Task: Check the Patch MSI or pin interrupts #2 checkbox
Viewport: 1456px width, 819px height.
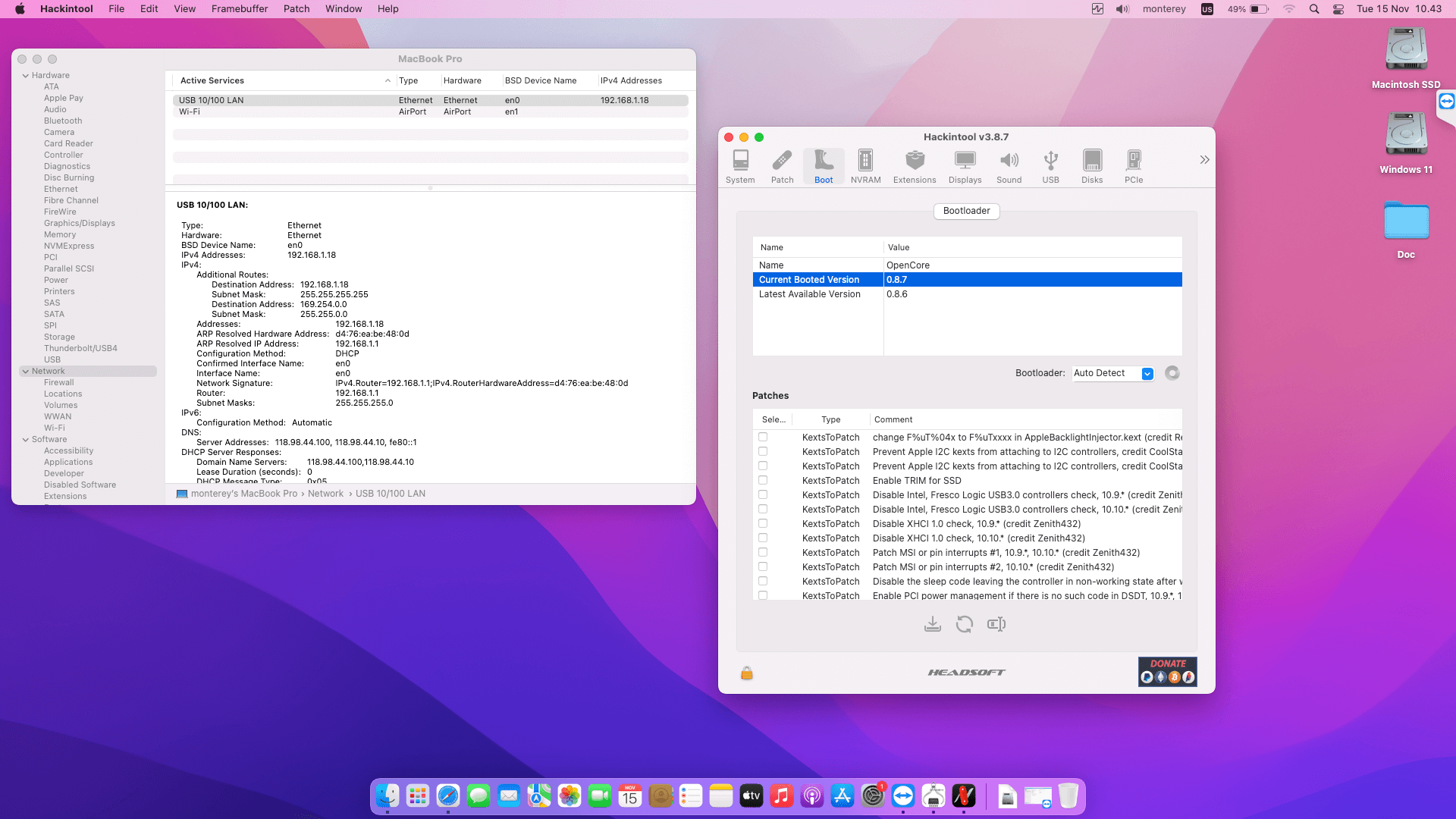Action: pyautogui.click(x=763, y=566)
